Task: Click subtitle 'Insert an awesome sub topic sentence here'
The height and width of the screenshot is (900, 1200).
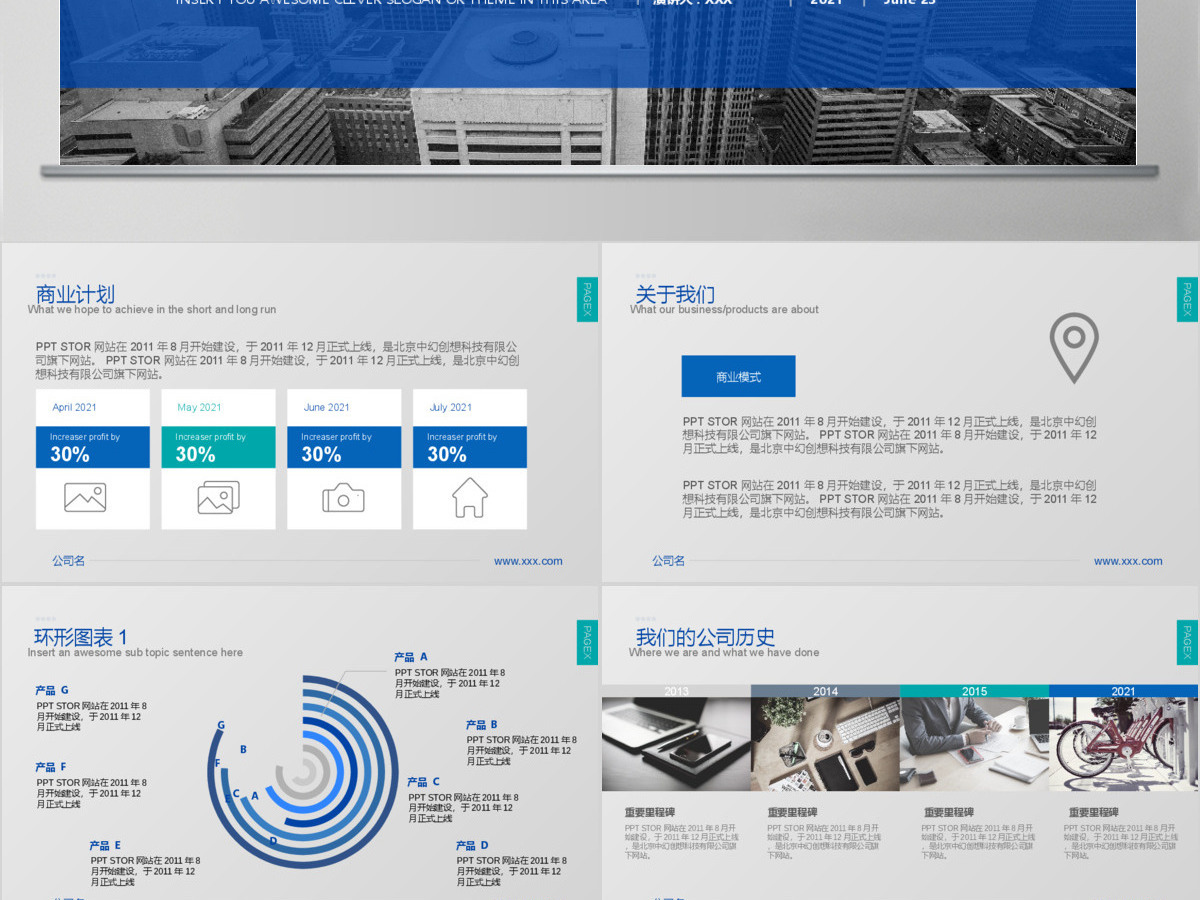Action: (x=135, y=653)
